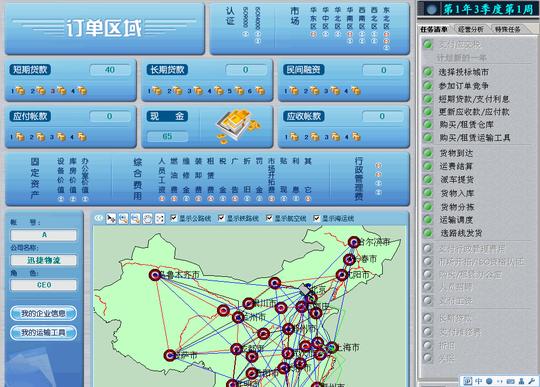
Task: Activate the zoom-out magnifier map tool
Action: [x=135, y=218]
